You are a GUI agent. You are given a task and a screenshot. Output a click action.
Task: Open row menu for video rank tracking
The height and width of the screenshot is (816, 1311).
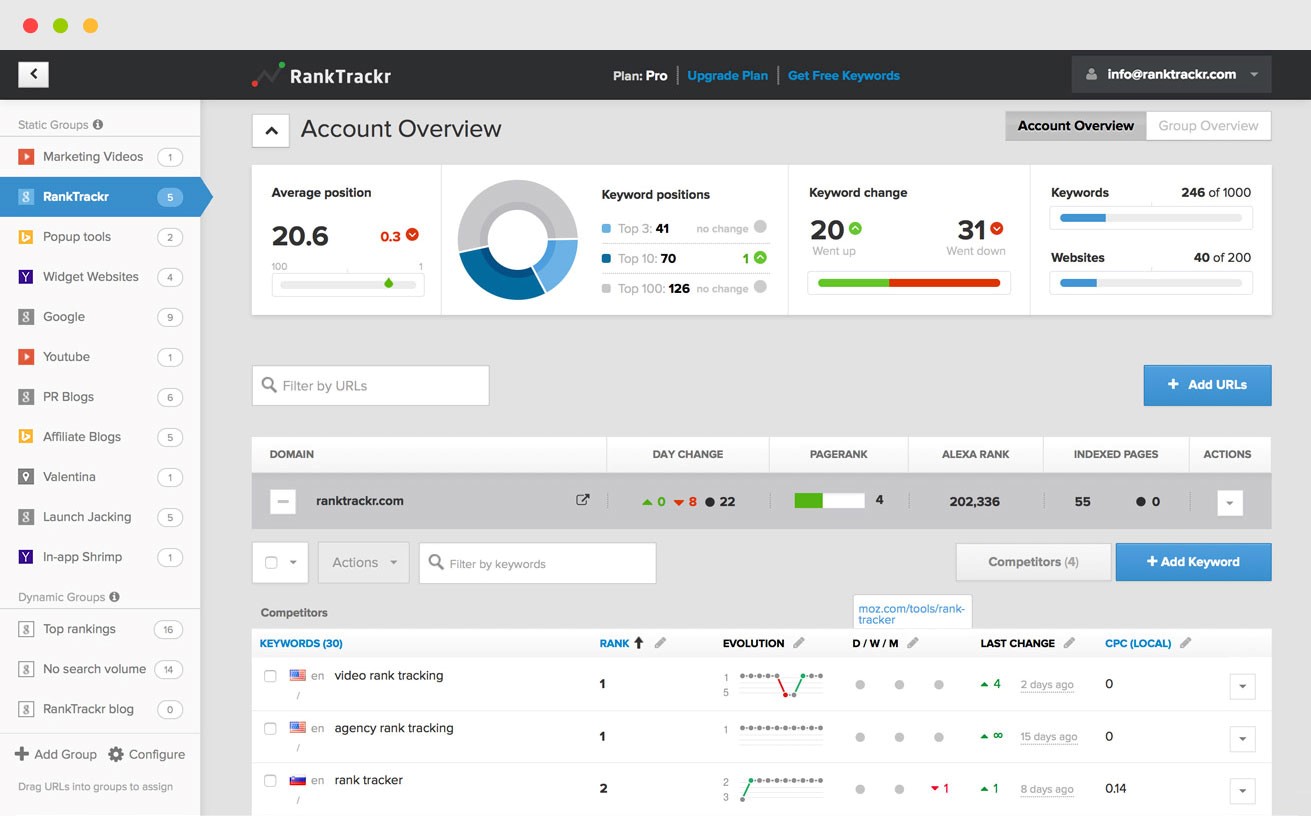1242,687
